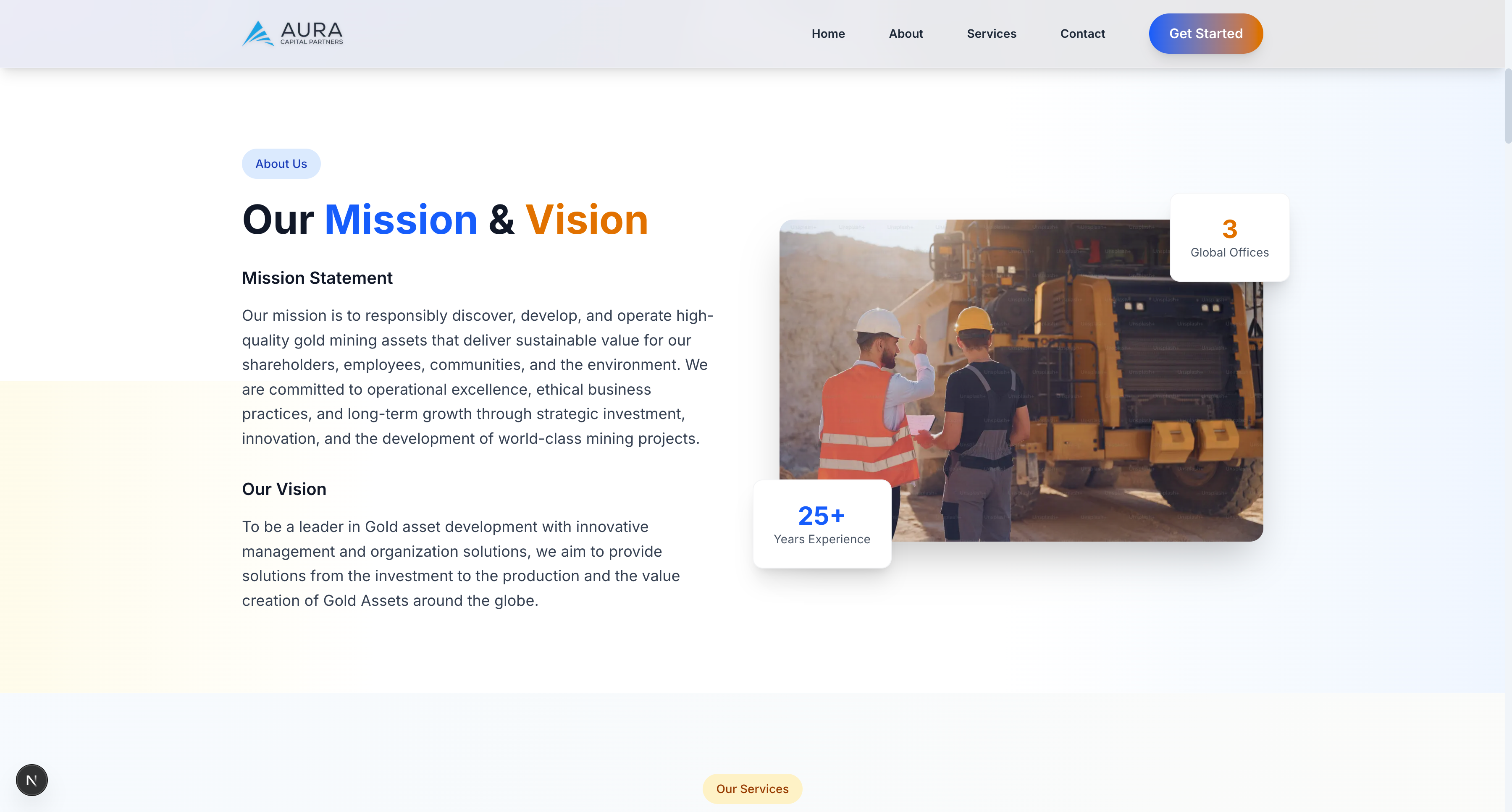1512x812 pixels.
Task: Click the vision paragraph about Gold assets
Action: tap(461, 563)
